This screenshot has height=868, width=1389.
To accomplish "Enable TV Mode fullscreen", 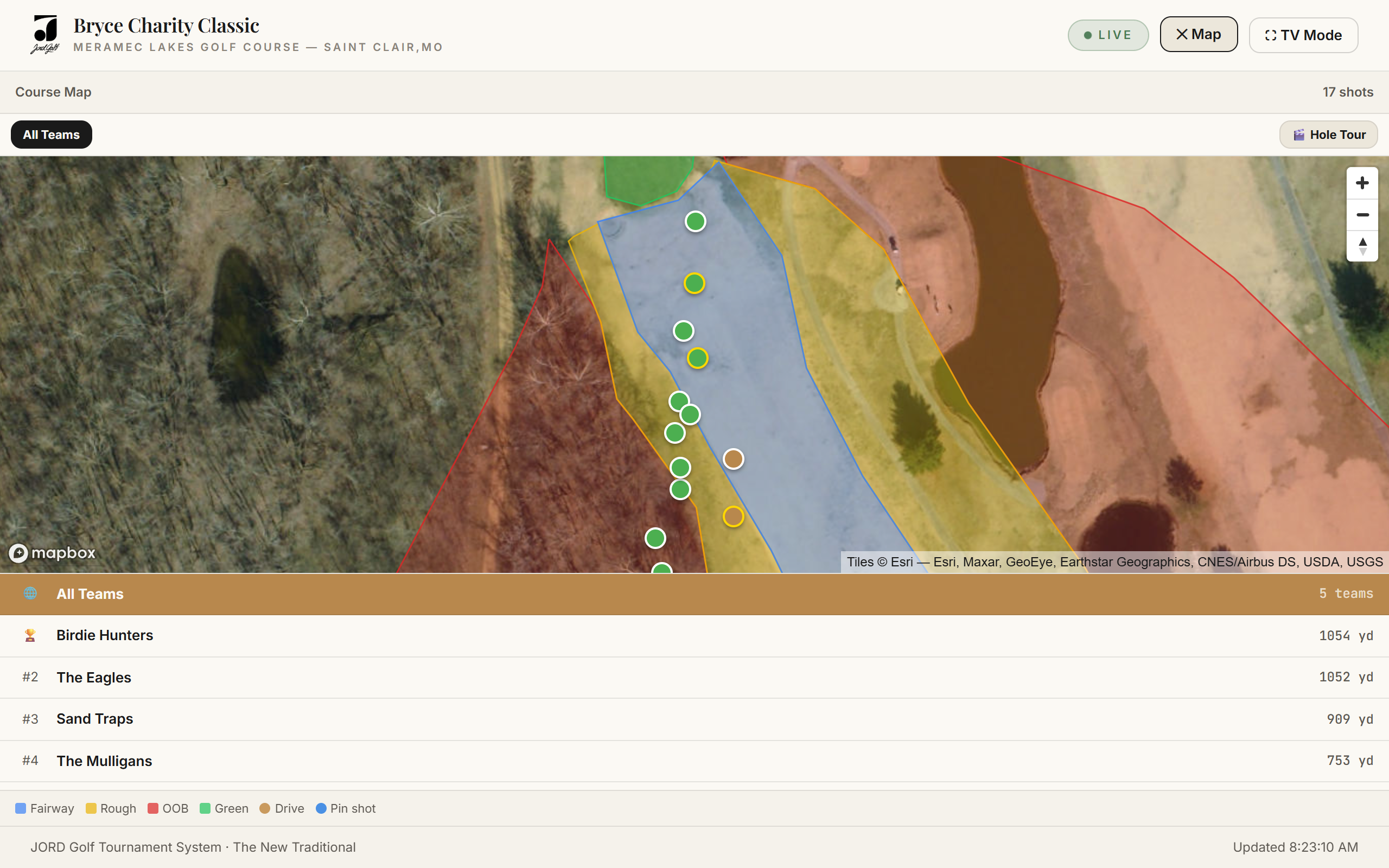I will point(1303,35).
